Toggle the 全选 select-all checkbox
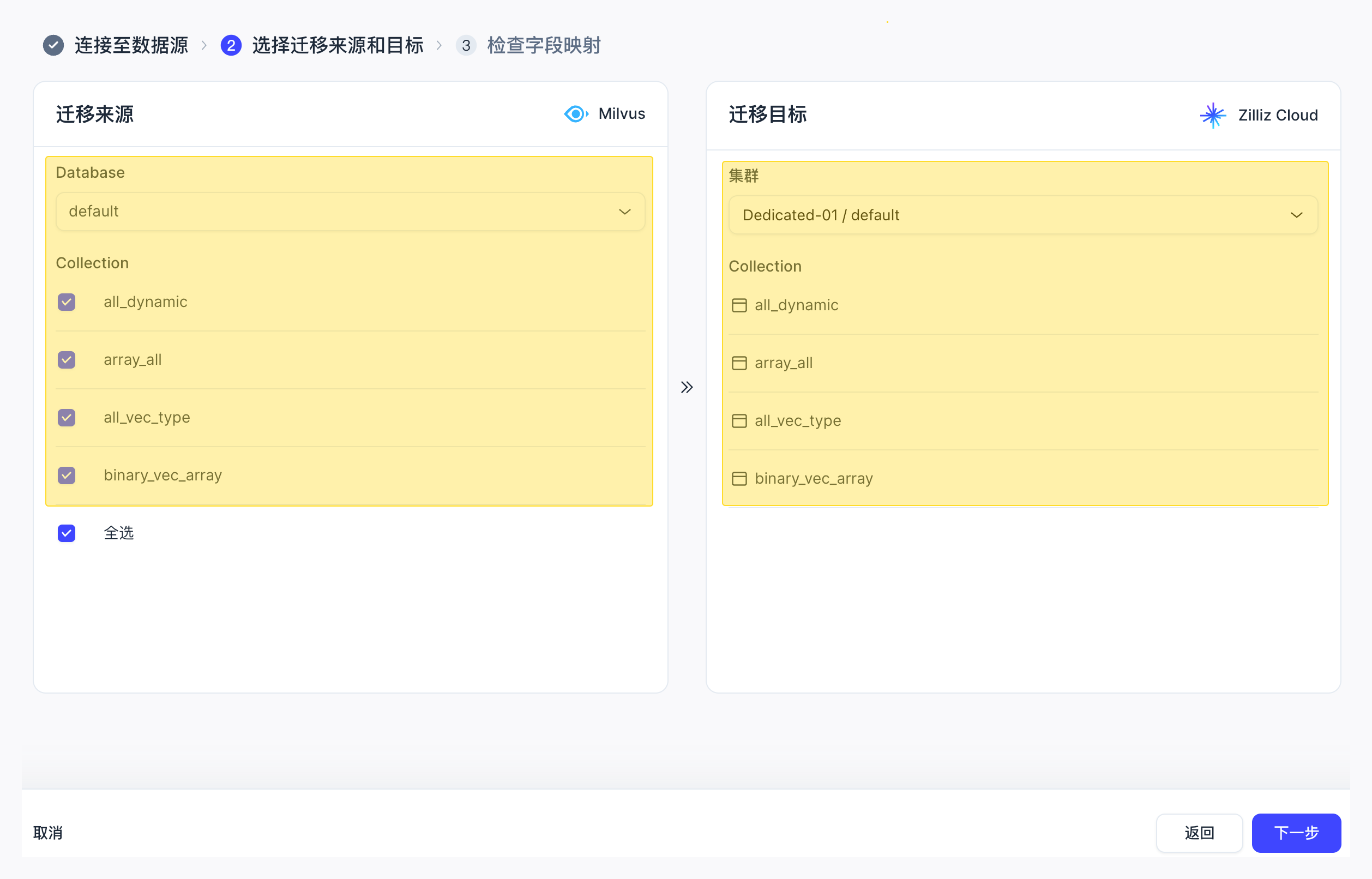The height and width of the screenshot is (879, 1372). point(67,533)
